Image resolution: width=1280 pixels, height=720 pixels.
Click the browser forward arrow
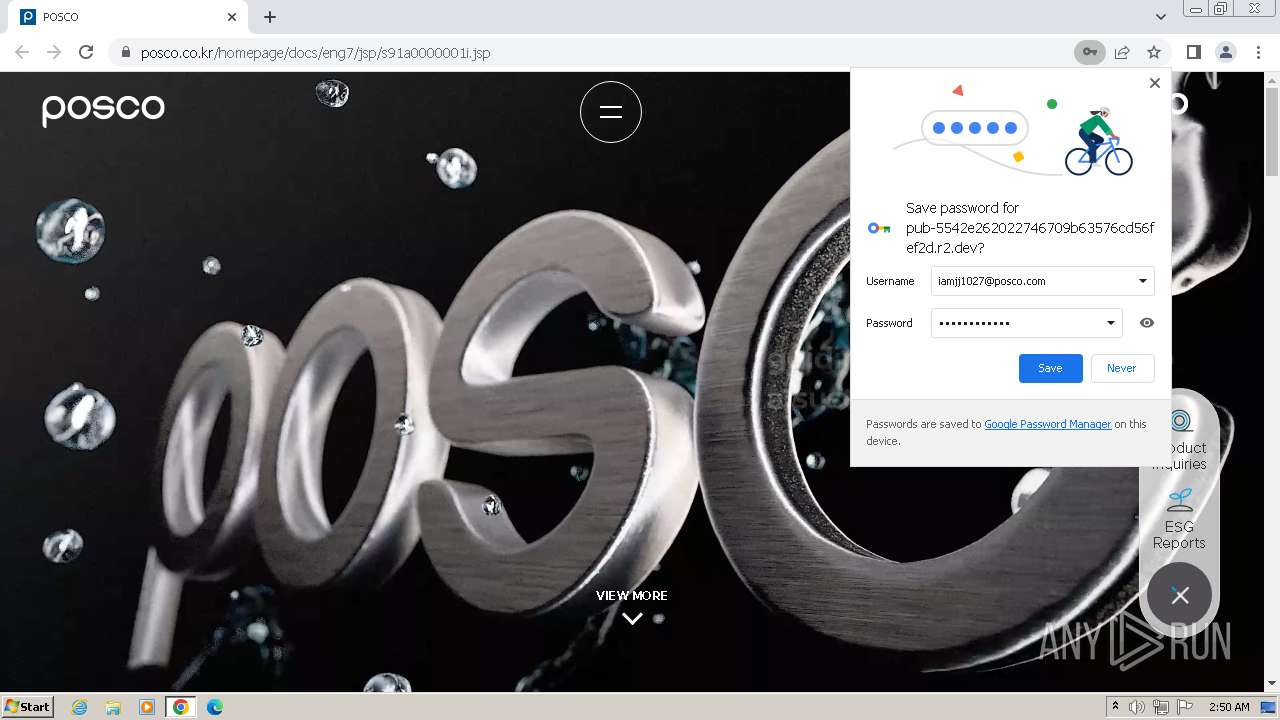click(54, 52)
